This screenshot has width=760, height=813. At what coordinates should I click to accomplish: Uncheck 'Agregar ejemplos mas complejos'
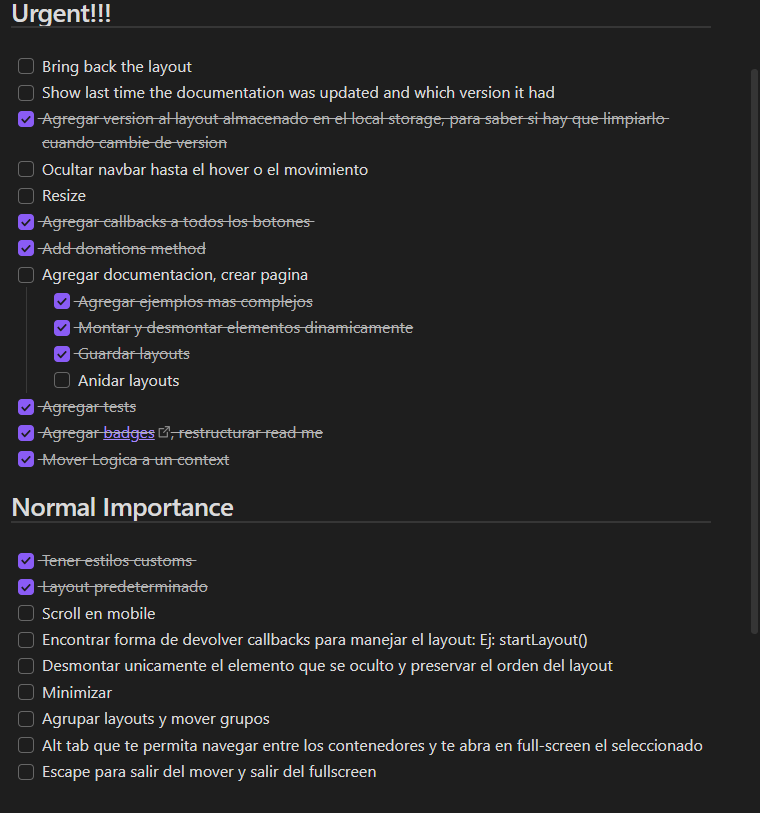pyautogui.click(x=61, y=301)
